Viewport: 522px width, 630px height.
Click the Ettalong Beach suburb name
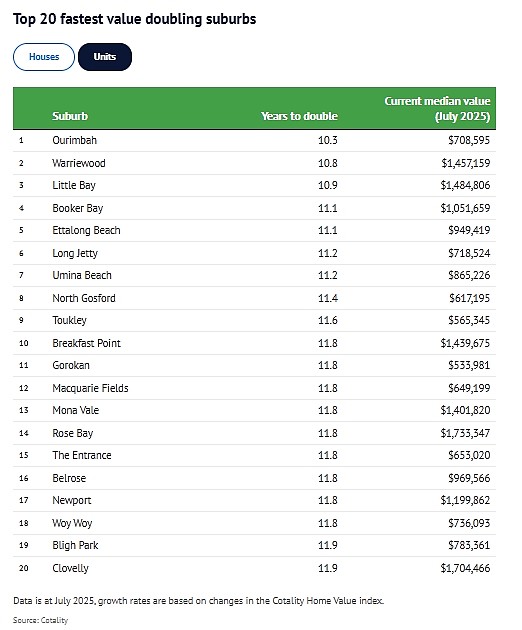(86, 230)
